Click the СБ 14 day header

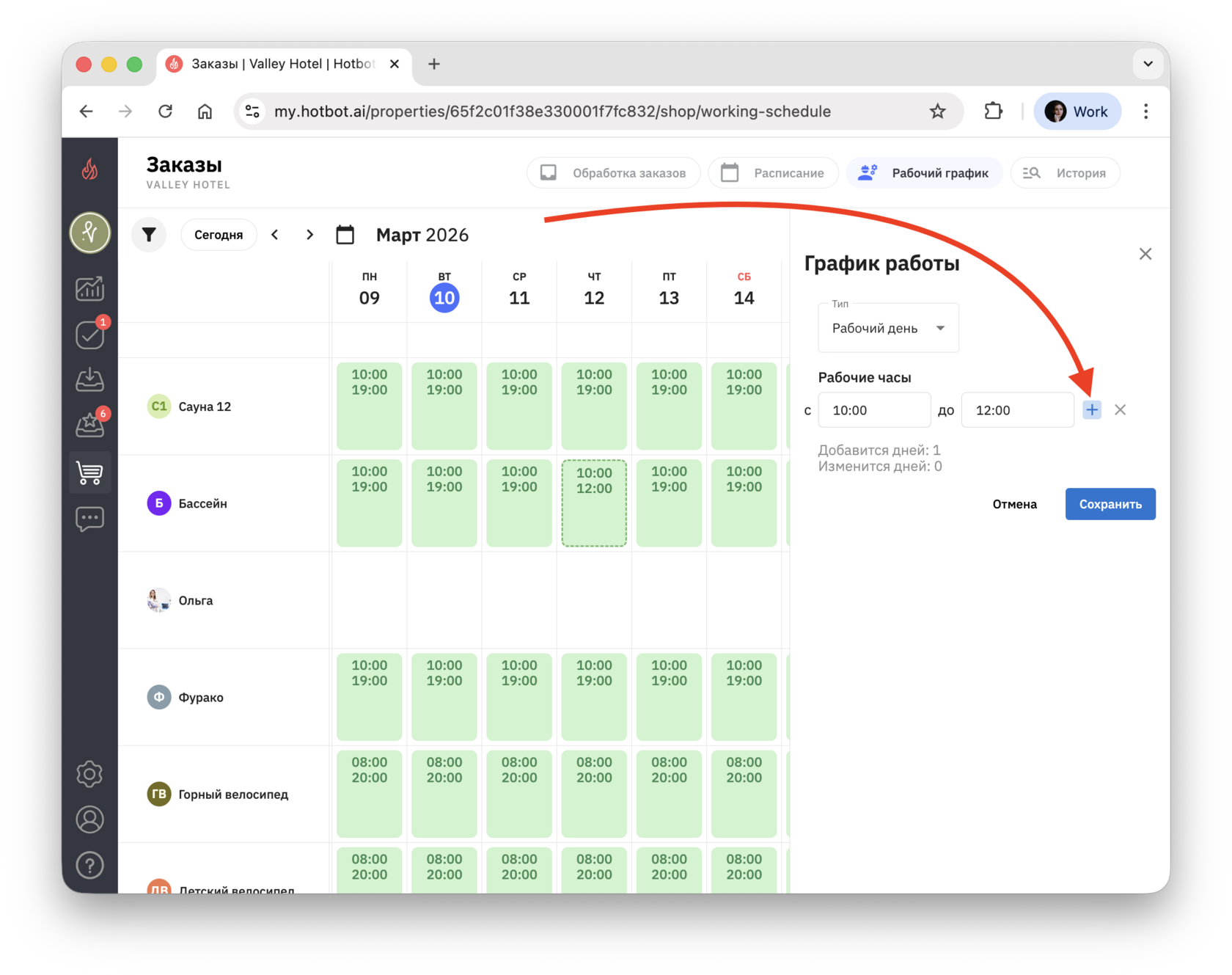pyautogui.click(x=744, y=289)
